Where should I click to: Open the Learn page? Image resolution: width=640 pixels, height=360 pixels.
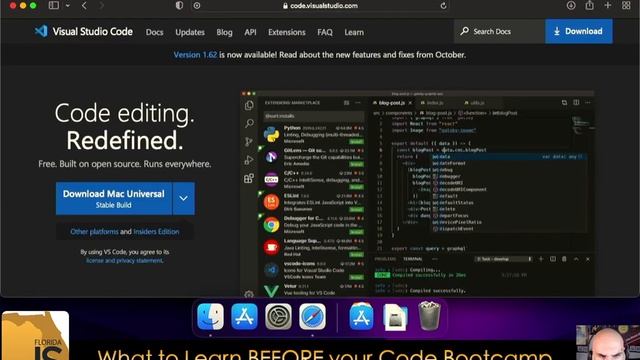point(354,32)
